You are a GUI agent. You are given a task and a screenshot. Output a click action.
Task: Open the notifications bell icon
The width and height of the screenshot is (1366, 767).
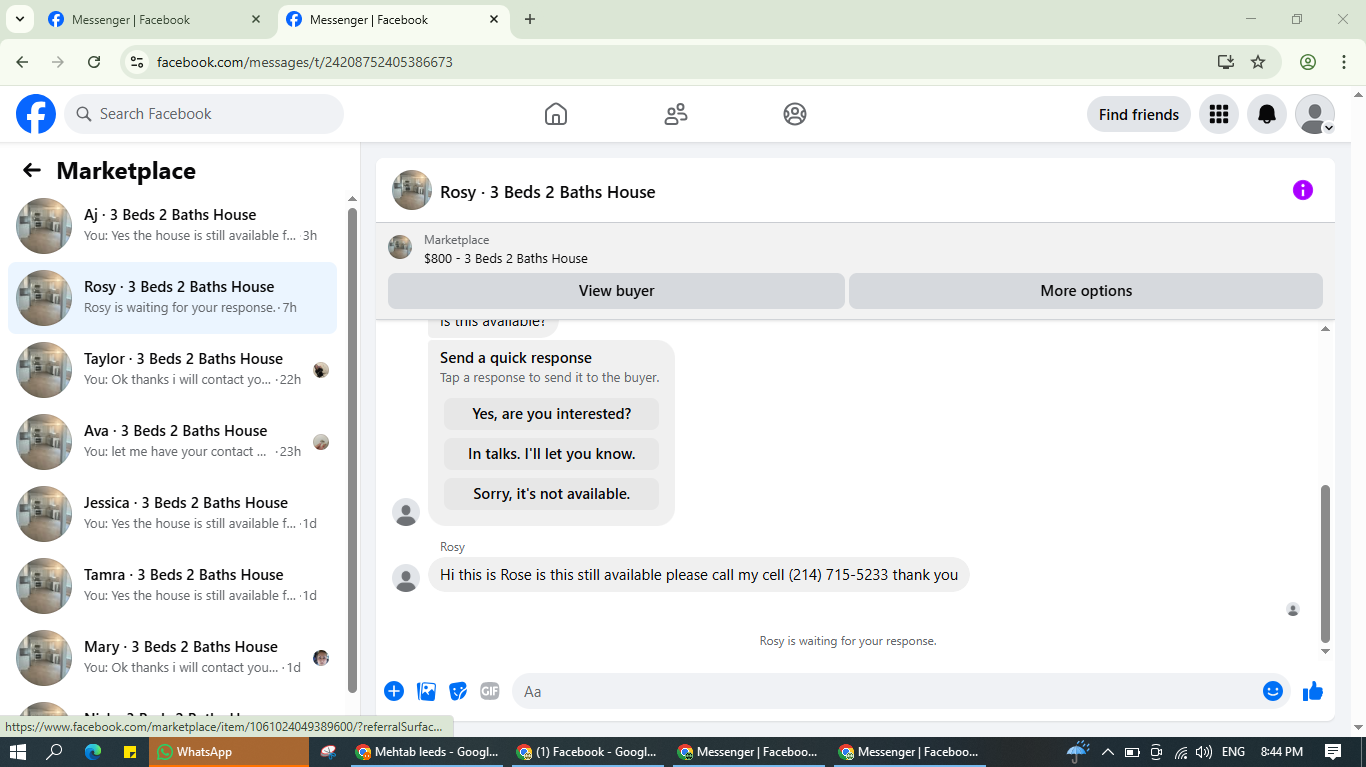pyautogui.click(x=1267, y=114)
